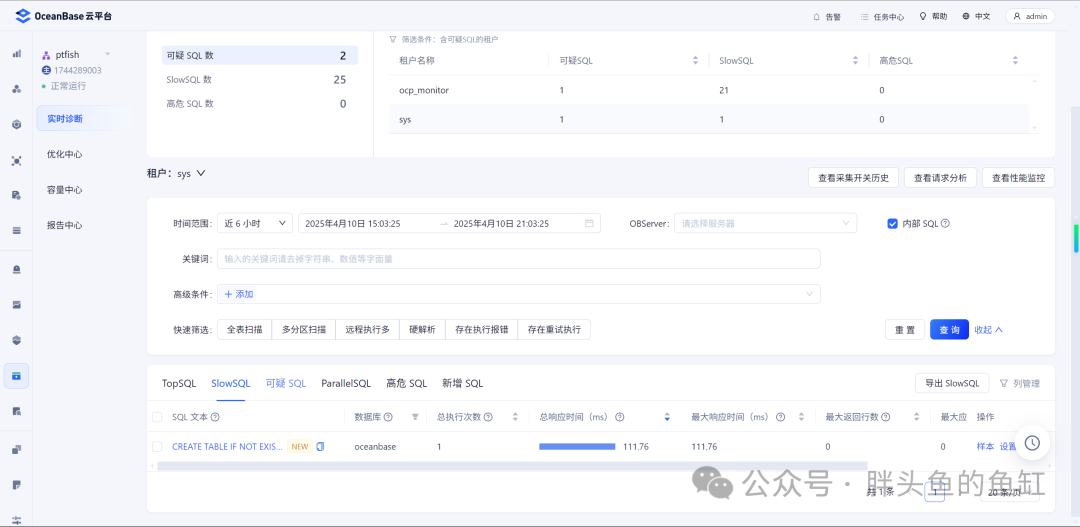The width and height of the screenshot is (1080, 527).
Task: Click the 查询 query button
Action: tap(949, 329)
